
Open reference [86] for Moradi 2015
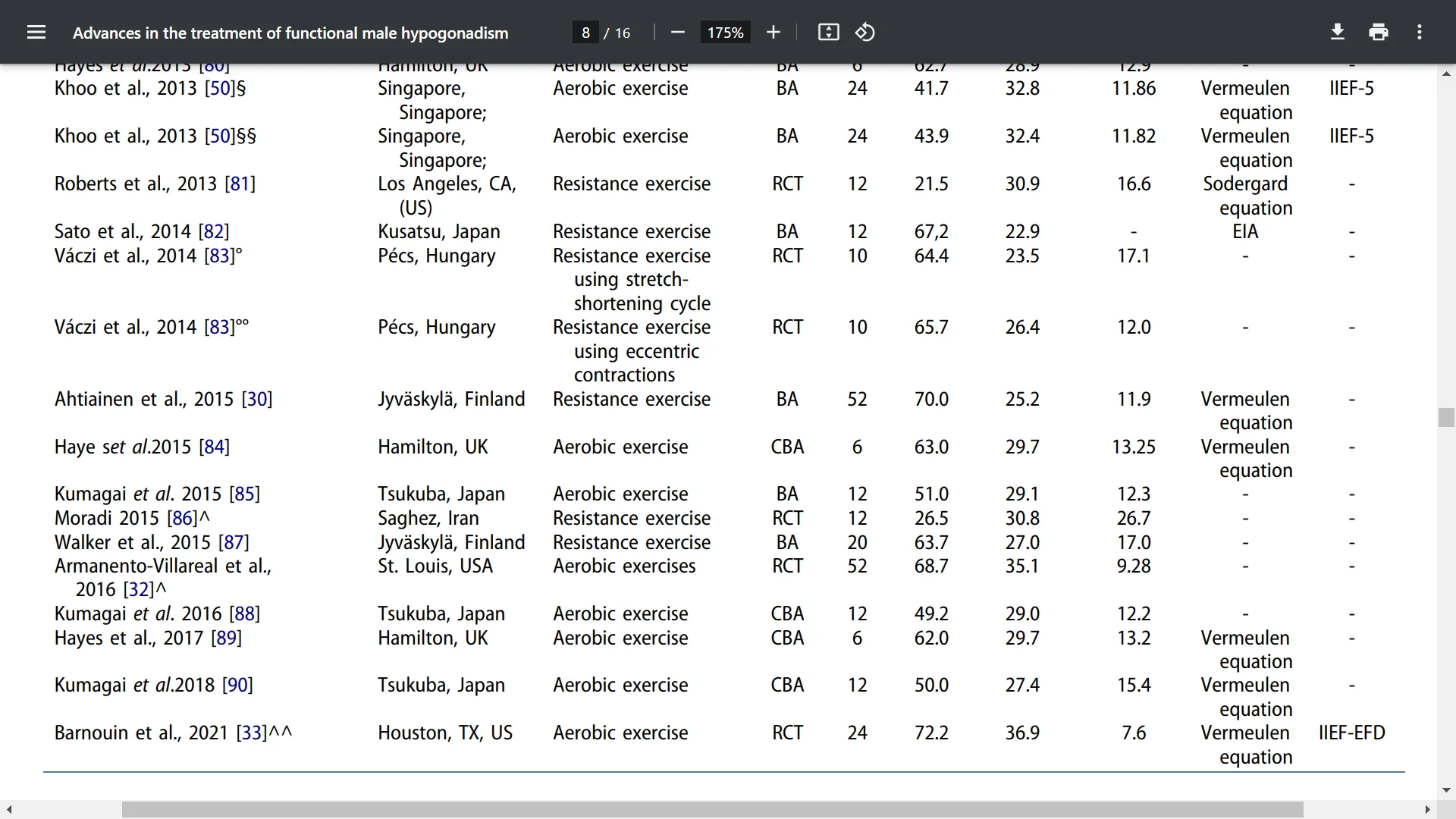[x=183, y=519]
